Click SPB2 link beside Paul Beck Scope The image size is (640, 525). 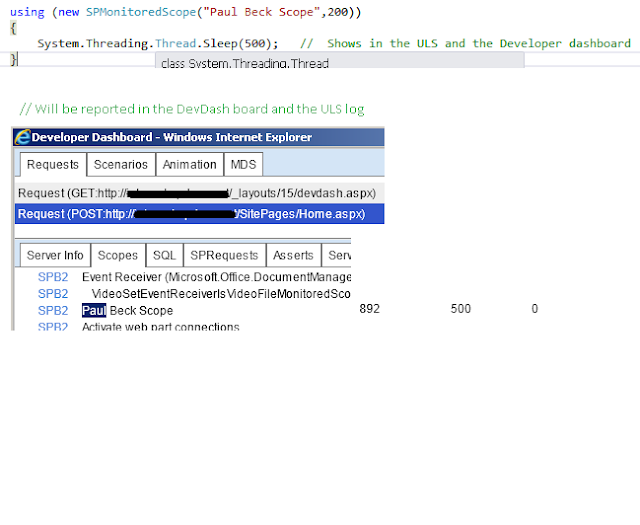pos(53,311)
